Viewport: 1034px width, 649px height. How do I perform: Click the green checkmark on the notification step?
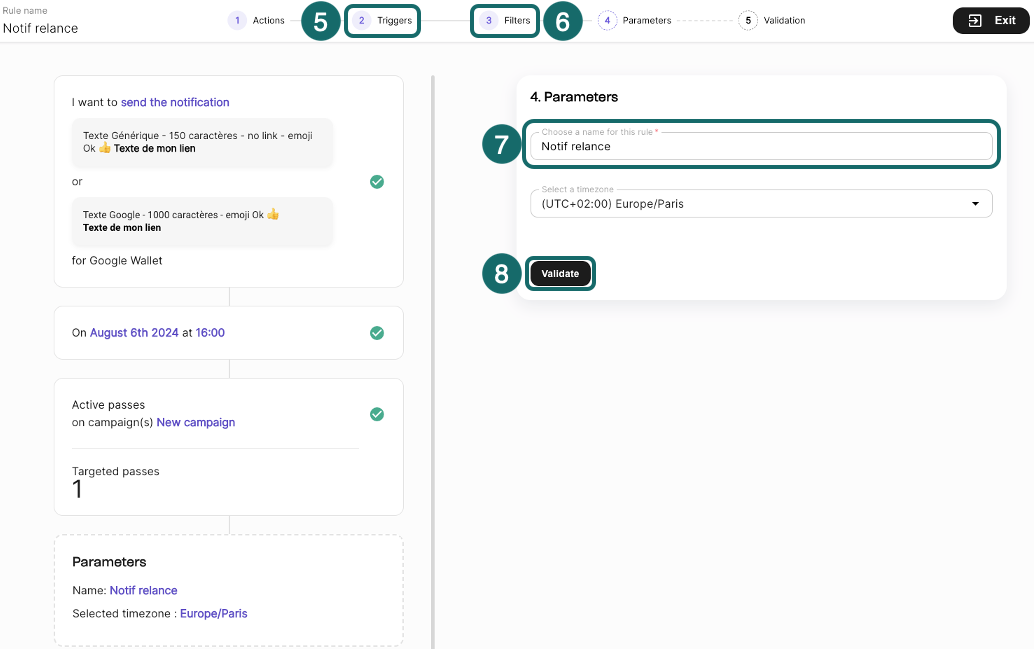[377, 182]
